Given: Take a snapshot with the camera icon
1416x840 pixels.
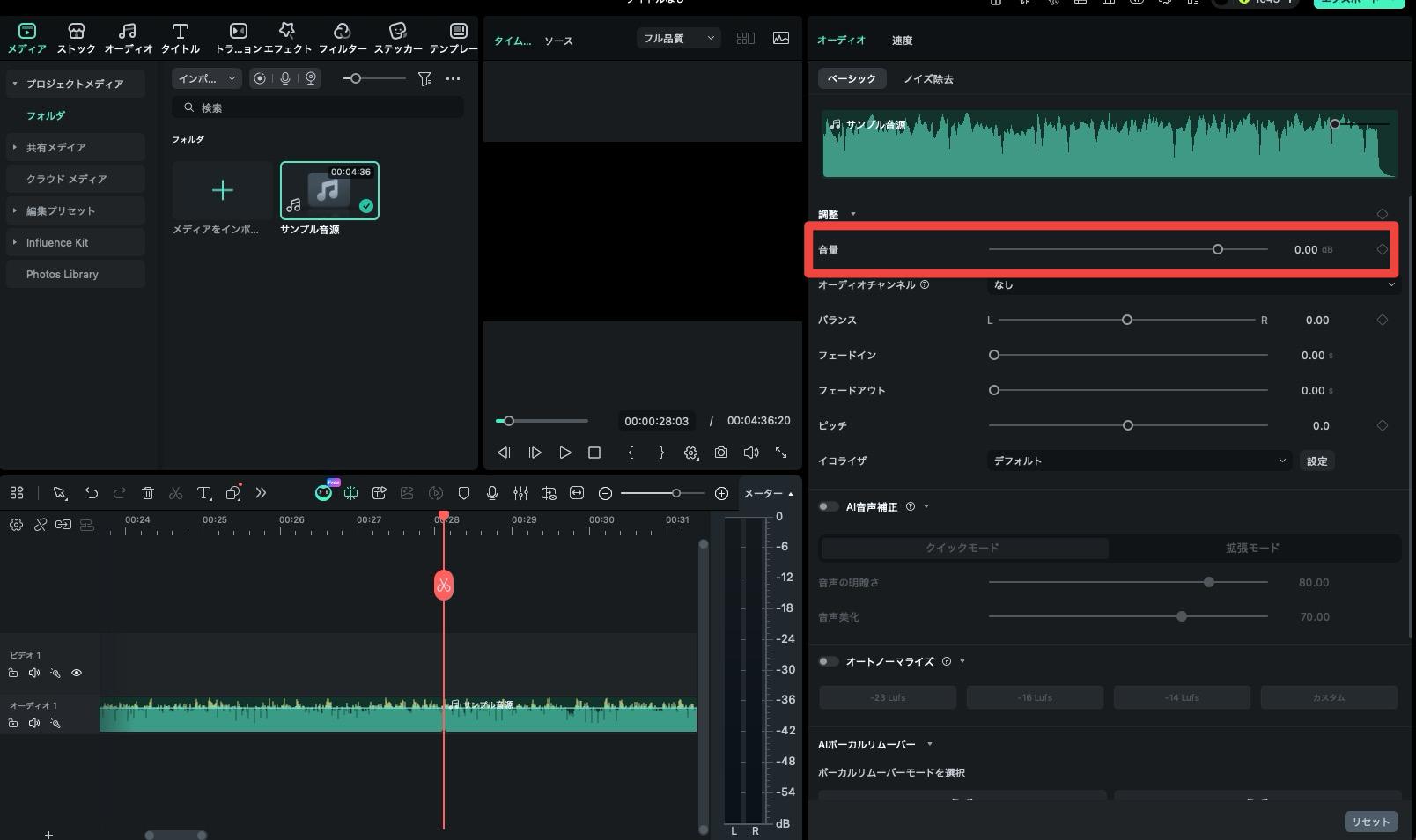Looking at the screenshot, I should click(x=721, y=453).
